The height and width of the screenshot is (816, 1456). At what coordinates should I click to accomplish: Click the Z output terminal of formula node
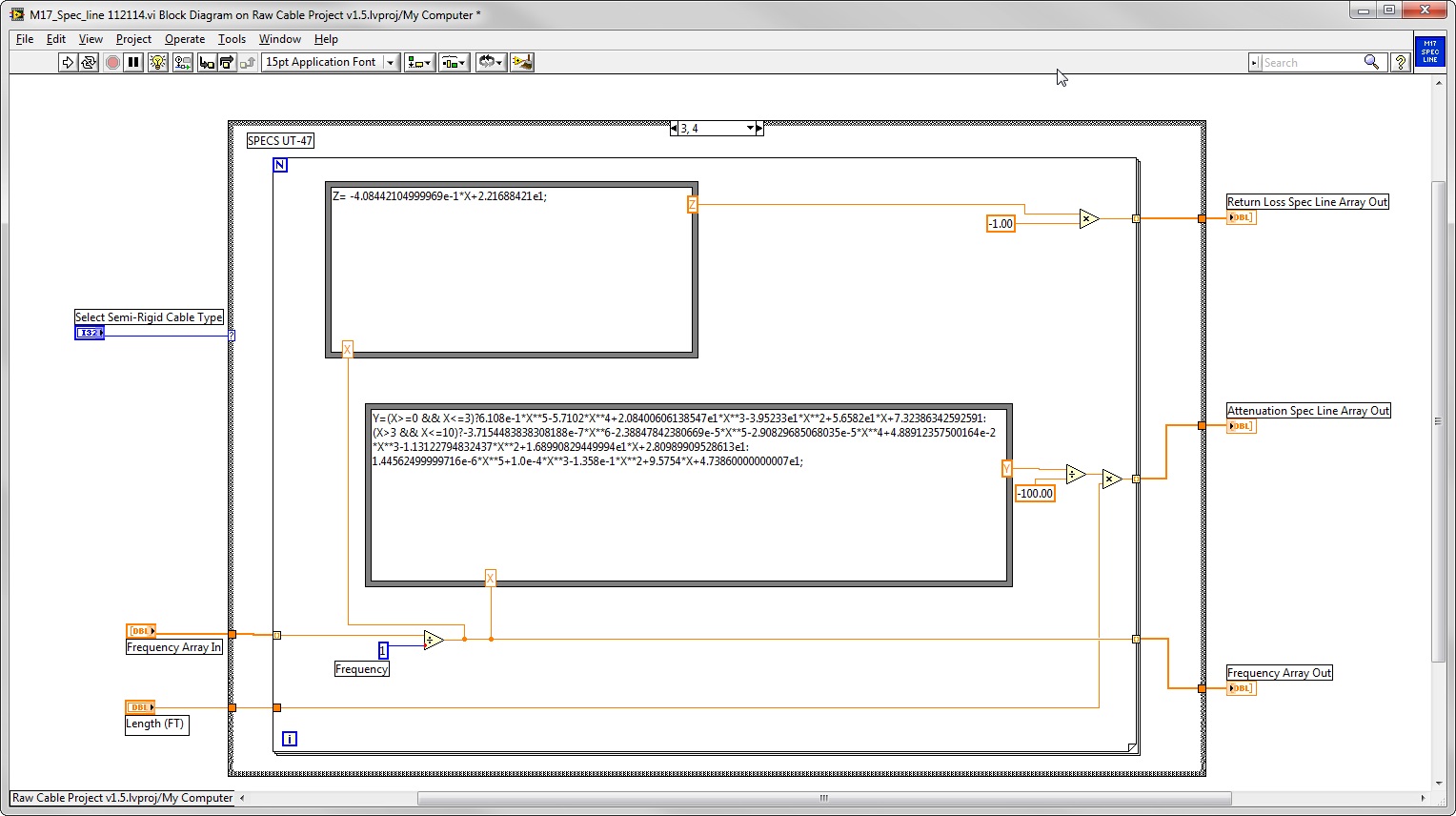[693, 204]
